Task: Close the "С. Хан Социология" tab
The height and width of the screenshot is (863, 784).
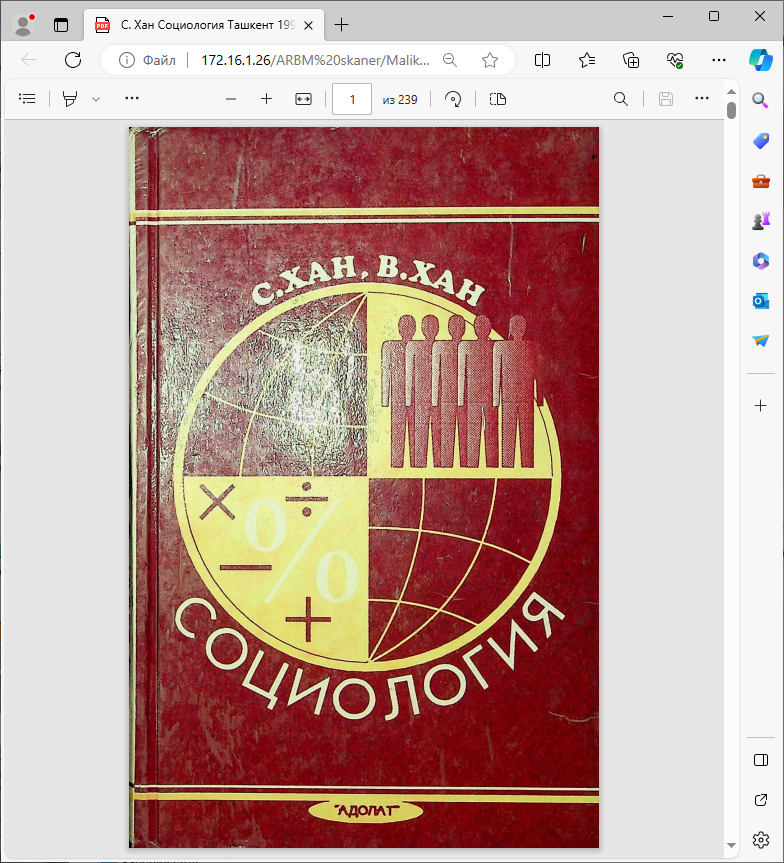Action: pos(309,25)
